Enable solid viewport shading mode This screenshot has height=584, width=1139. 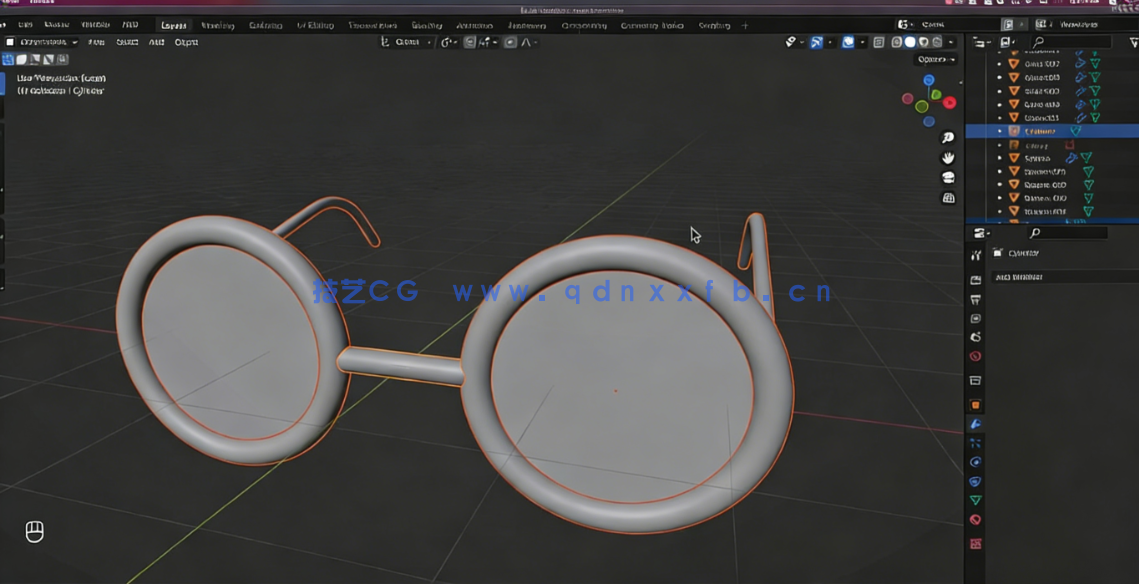(911, 42)
